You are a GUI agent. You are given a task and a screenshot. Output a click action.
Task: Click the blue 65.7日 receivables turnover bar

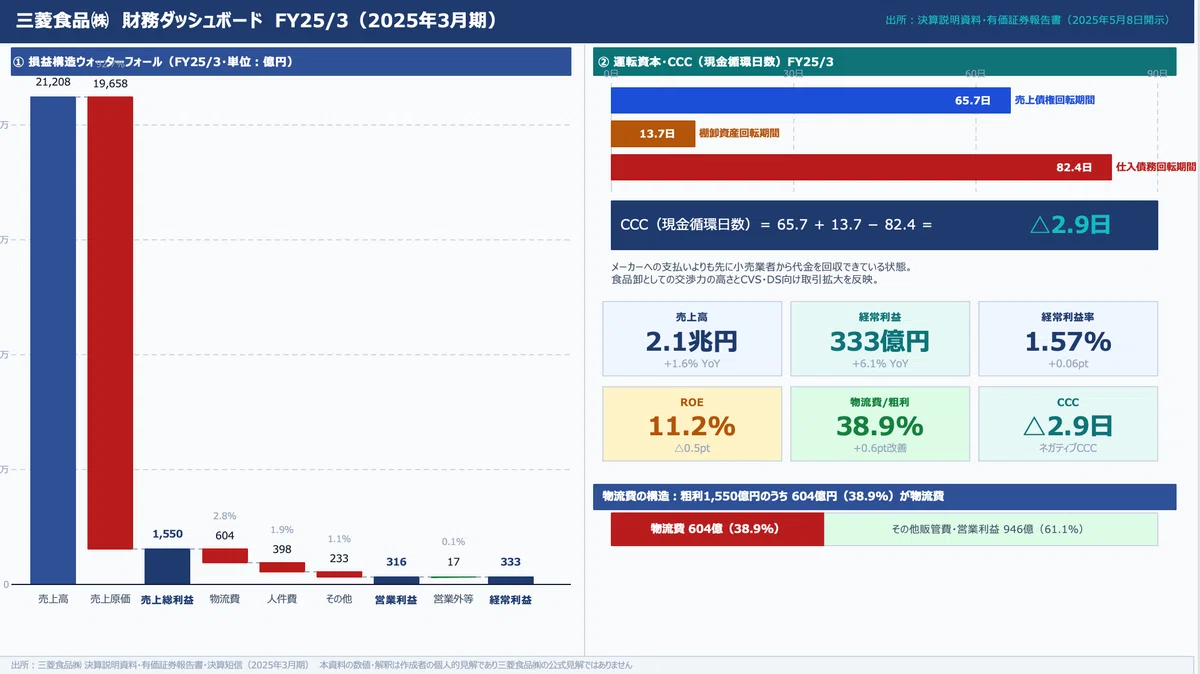point(810,100)
